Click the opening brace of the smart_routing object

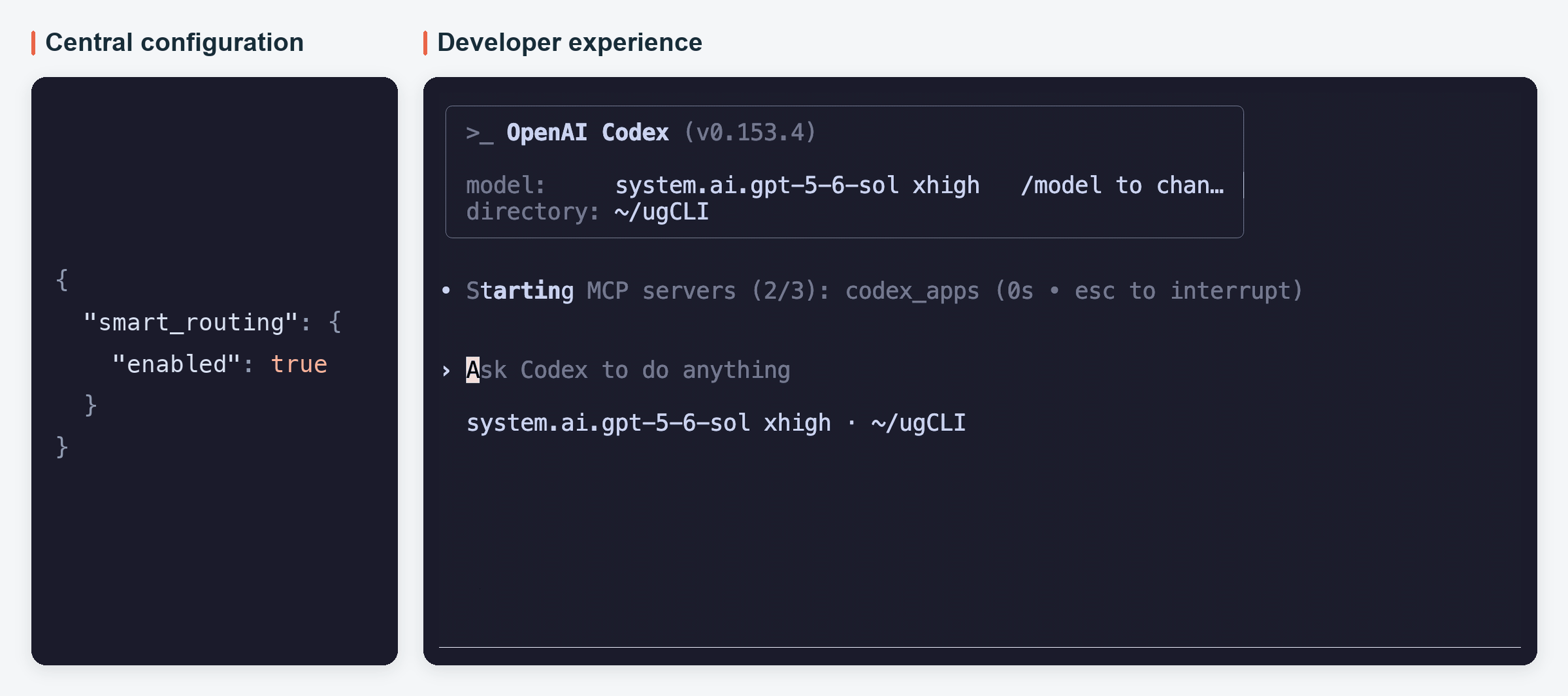(335, 322)
